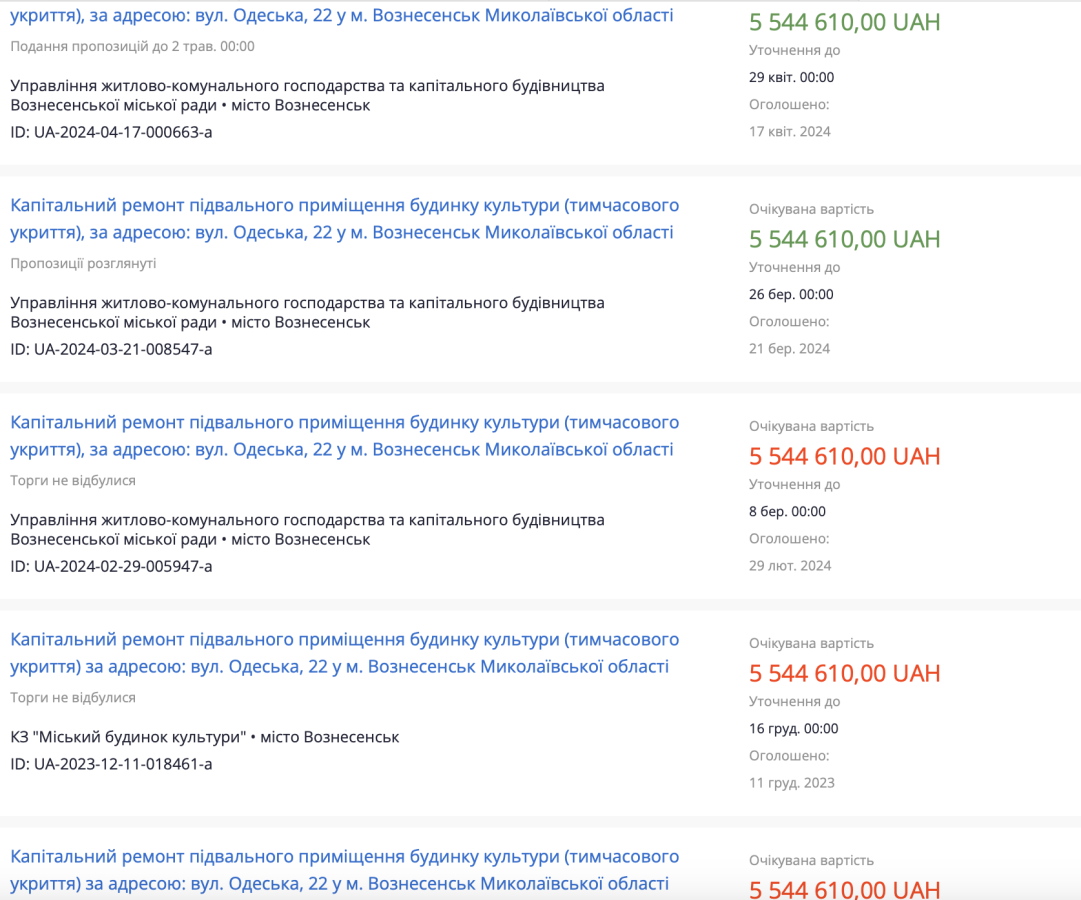
Task: Click tender ID UA-2024-02-29-005947-a
Action: [111, 566]
